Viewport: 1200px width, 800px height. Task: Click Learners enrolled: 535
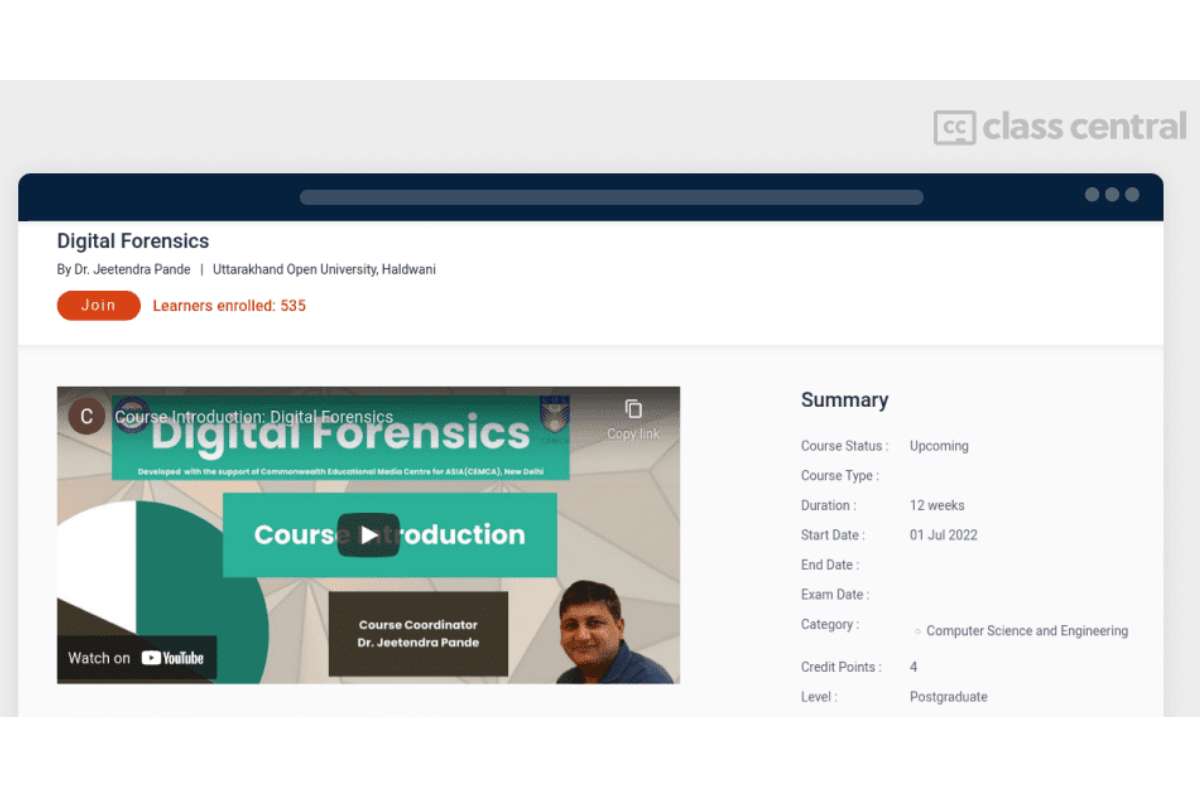[229, 305]
